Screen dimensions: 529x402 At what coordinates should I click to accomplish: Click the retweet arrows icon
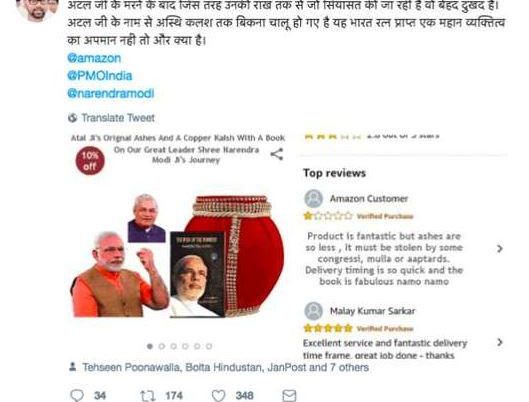click(148, 395)
